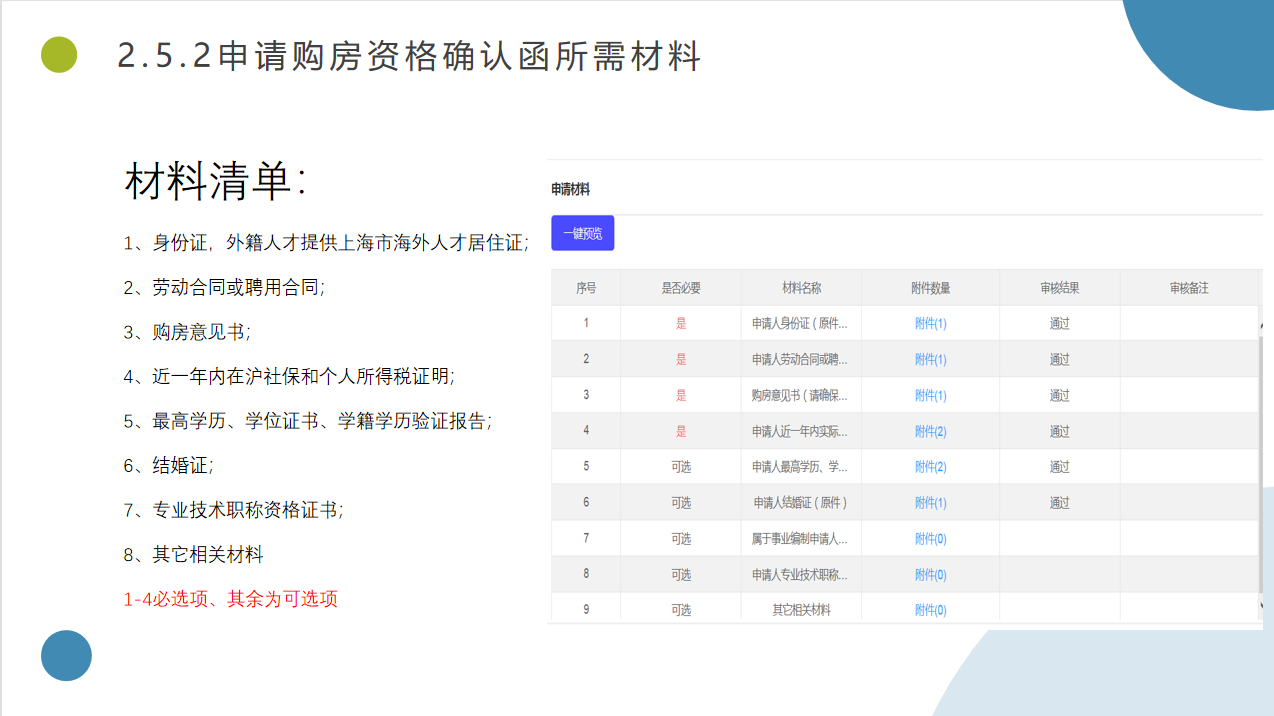Click 通过 result in row 6

point(1060,503)
